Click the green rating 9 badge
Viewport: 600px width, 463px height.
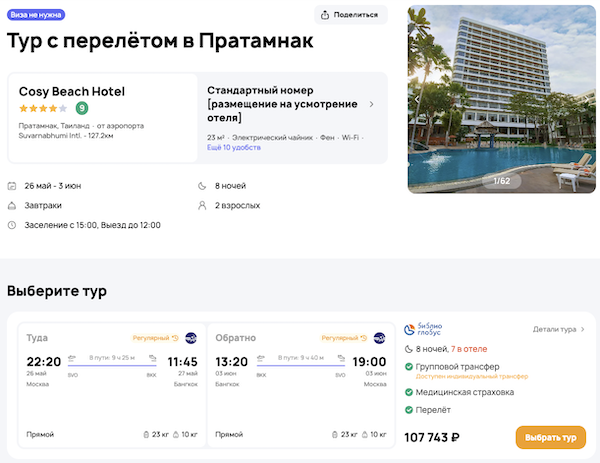[x=81, y=108]
